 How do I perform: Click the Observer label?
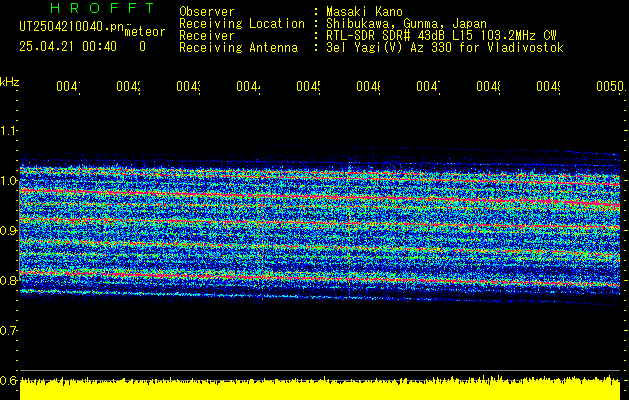pos(207,12)
